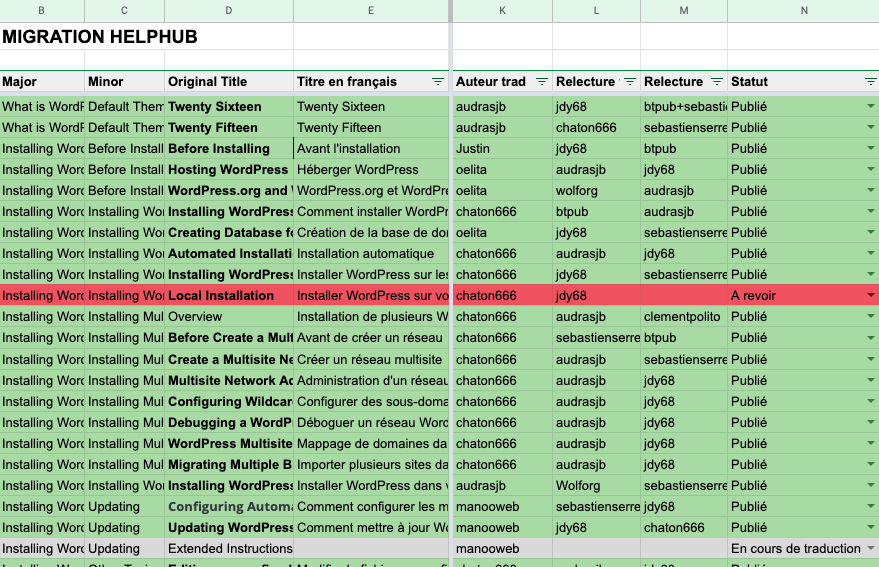
Task: Select the Overview original title cell
Action: (229, 317)
